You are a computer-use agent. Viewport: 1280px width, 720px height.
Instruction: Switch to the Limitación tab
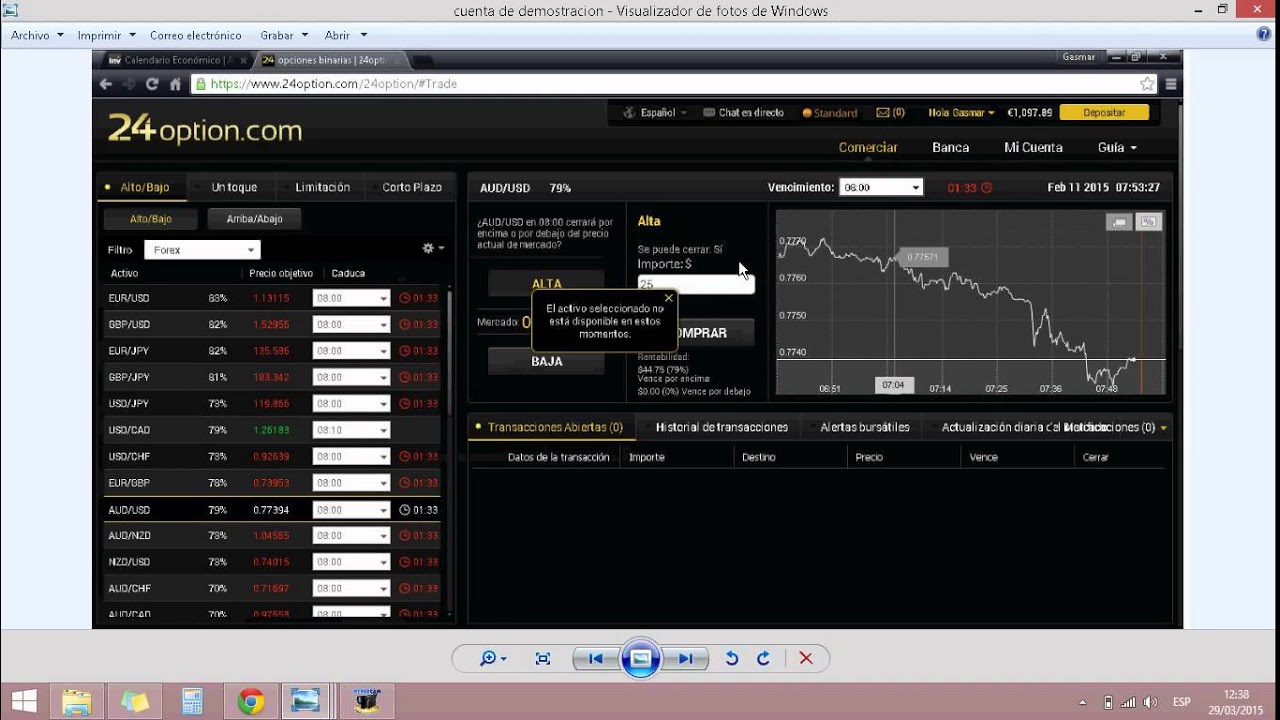(x=322, y=187)
